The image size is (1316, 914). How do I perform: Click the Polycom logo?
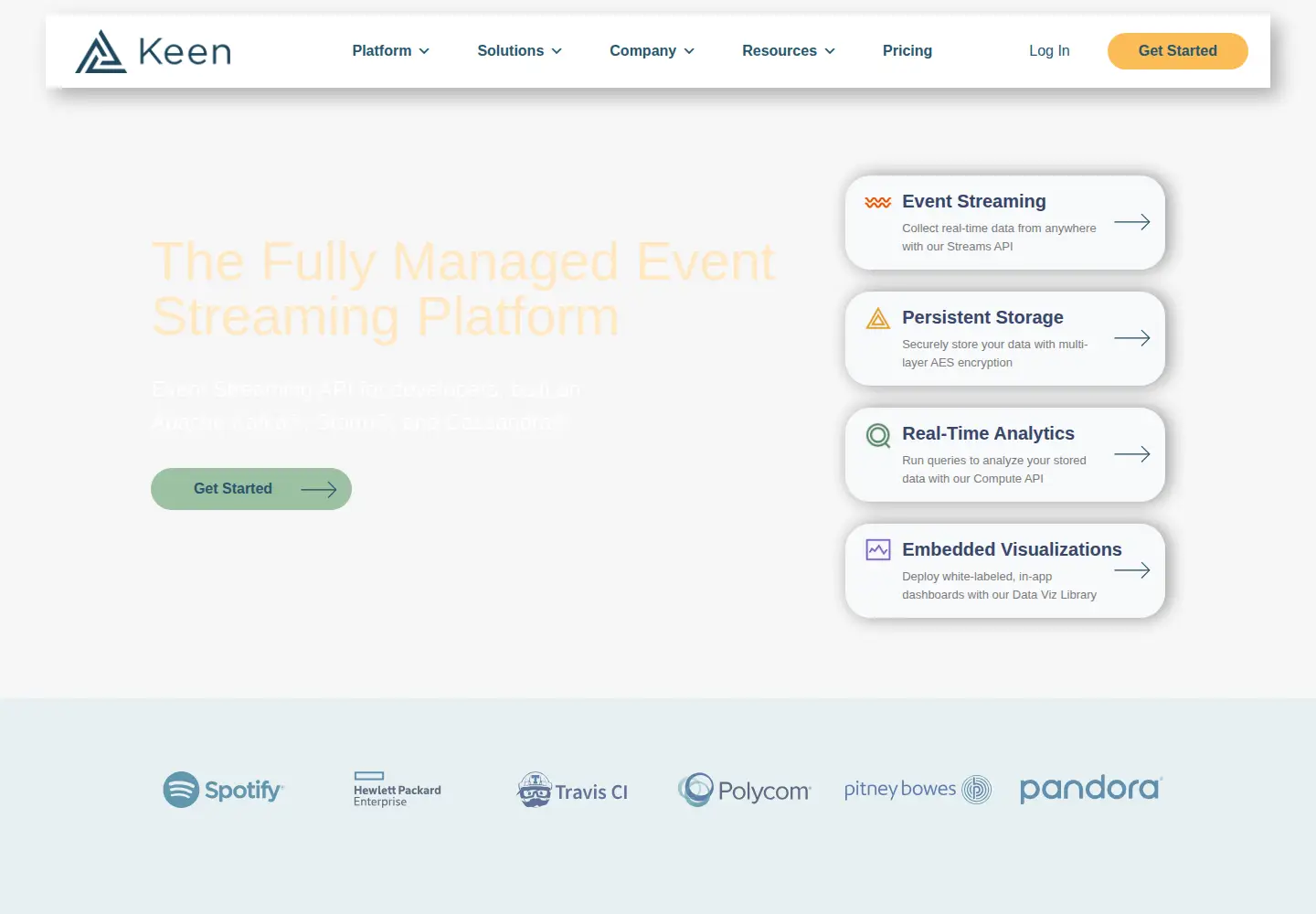coord(744,790)
